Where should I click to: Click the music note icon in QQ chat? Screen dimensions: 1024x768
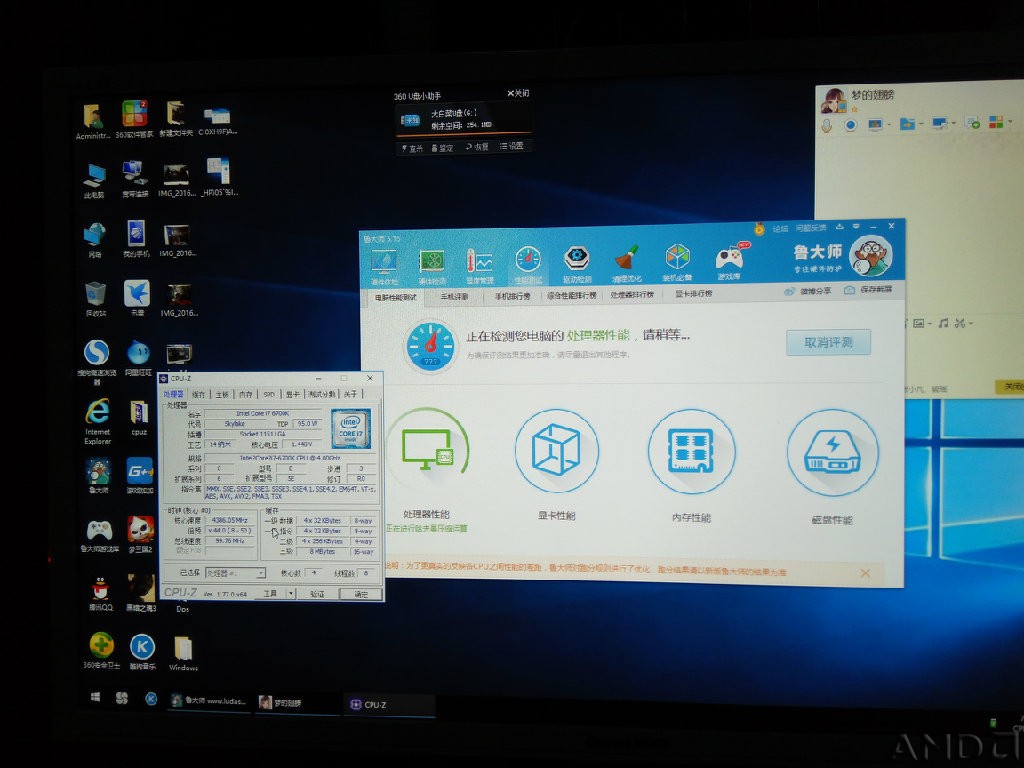click(x=942, y=323)
